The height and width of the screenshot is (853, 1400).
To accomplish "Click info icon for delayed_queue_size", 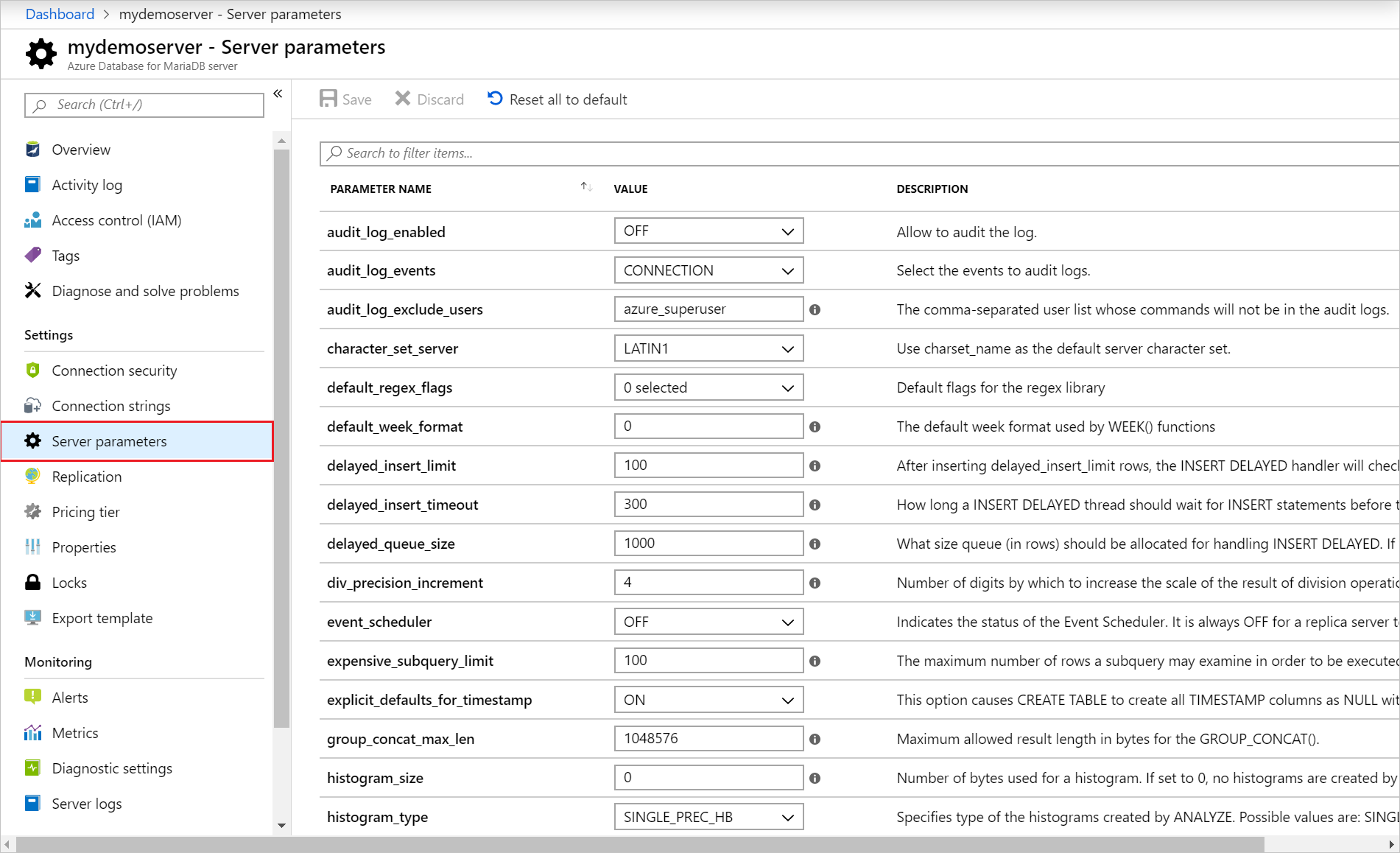I will [x=815, y=544].
